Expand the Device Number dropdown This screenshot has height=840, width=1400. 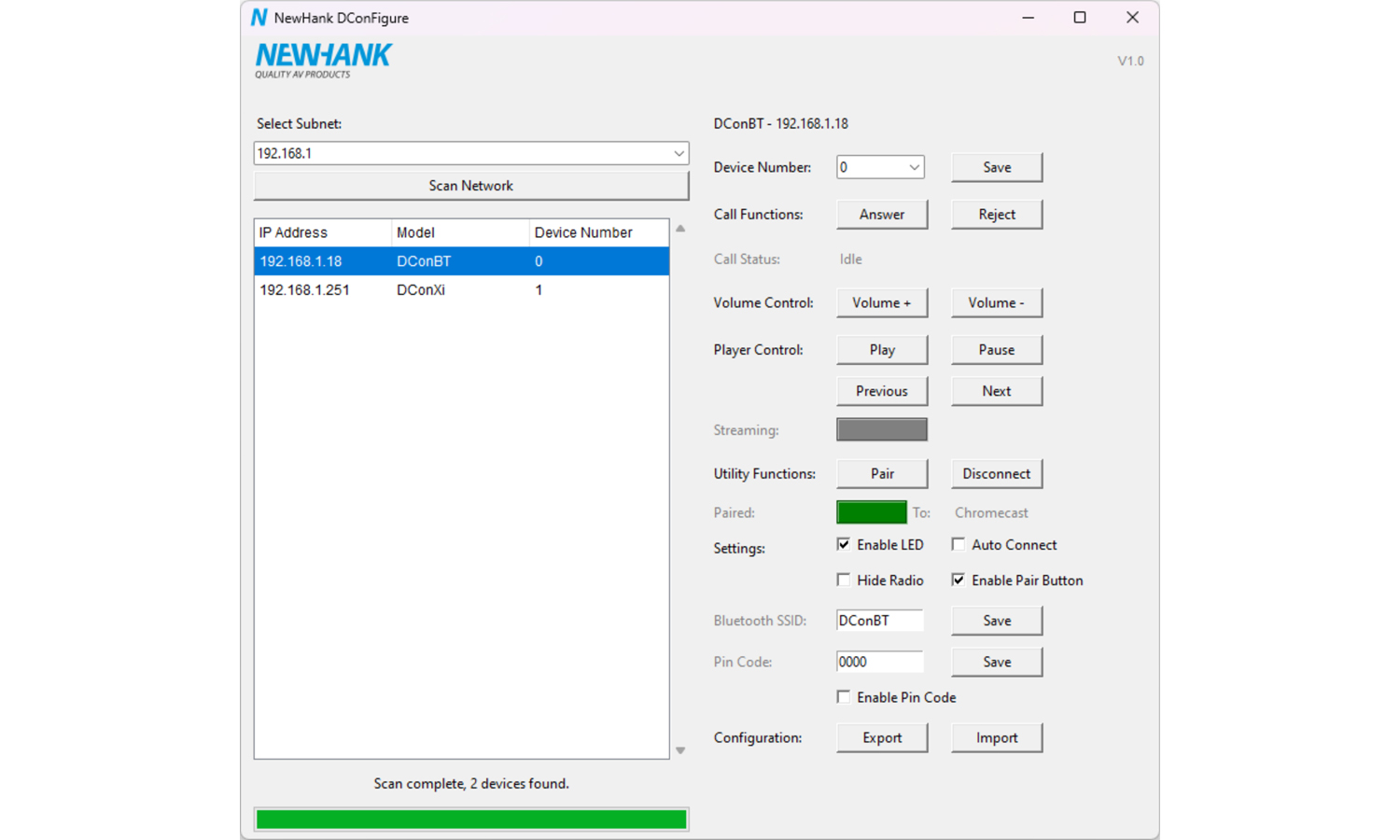[x=914, y=167]
